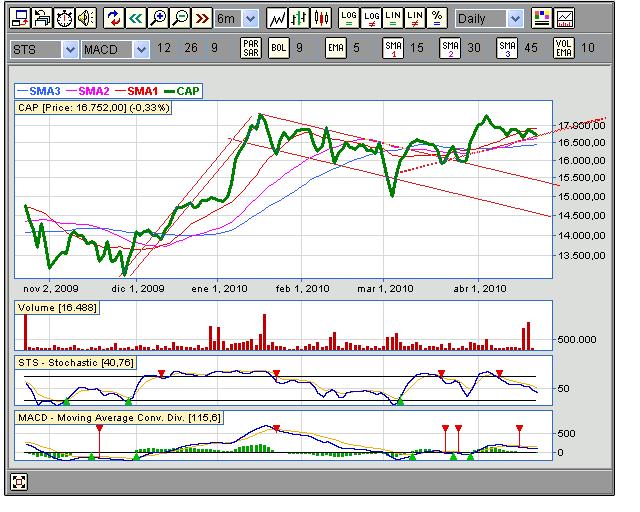Switch to candlestick chart style
Viewport: 640px width, 512px height.
(x=321, y=18)
